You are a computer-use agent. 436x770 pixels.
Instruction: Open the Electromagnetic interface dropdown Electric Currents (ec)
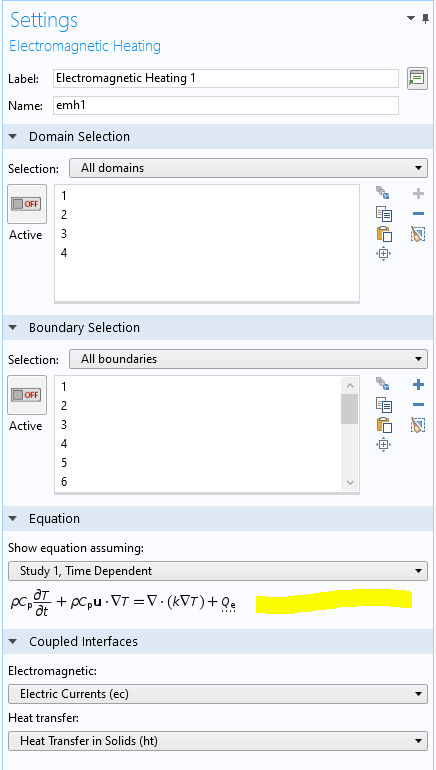point(218,694)
